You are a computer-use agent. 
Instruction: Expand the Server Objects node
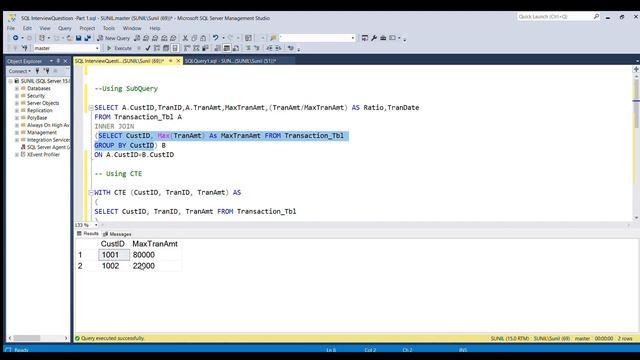tap(17, 103)
